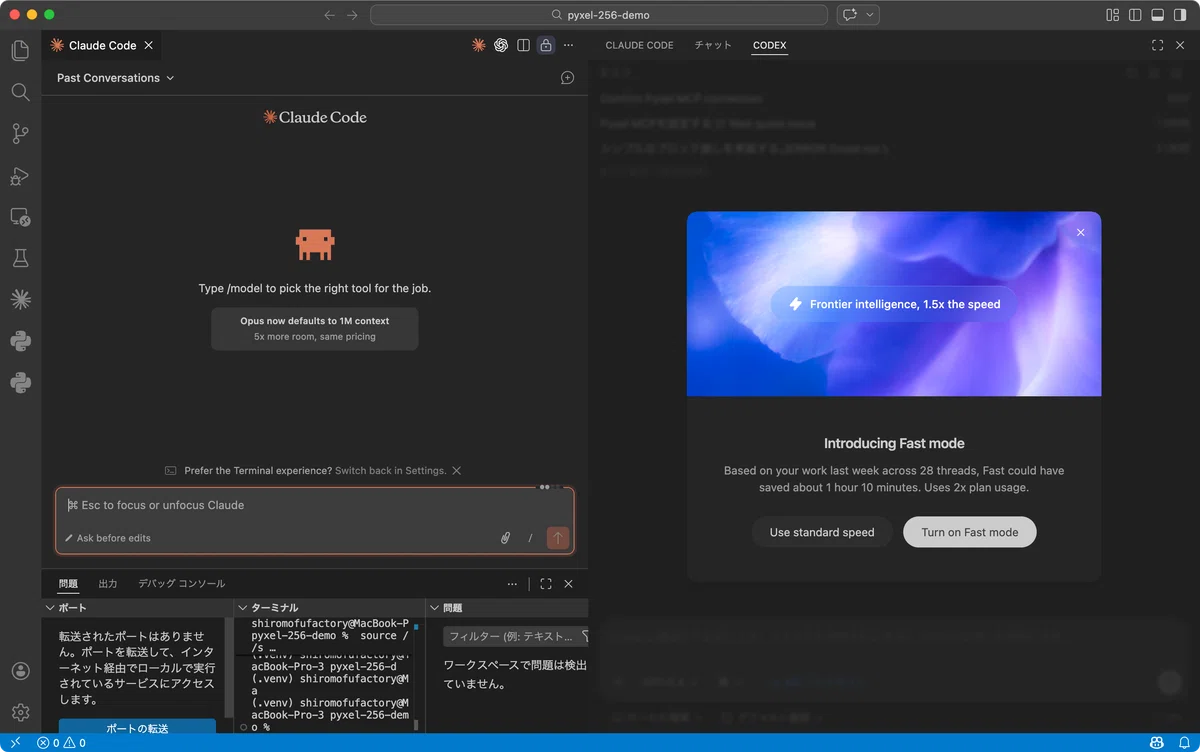Expand the chat dropdown chevron in title bar
The image size is (1200, 752).
tap(870, 15)
